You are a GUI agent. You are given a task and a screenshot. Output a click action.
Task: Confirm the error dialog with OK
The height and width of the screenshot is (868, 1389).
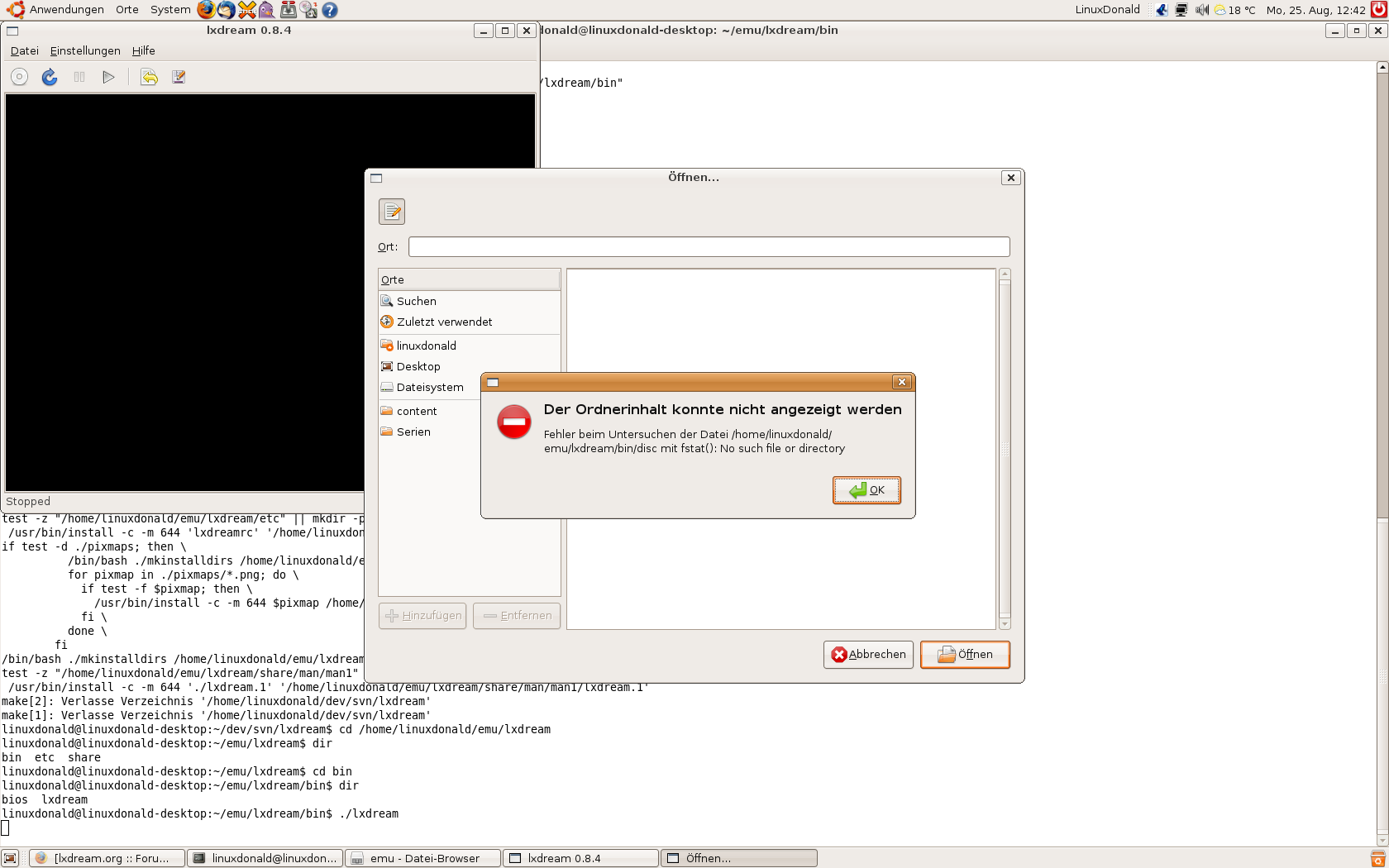866,490
